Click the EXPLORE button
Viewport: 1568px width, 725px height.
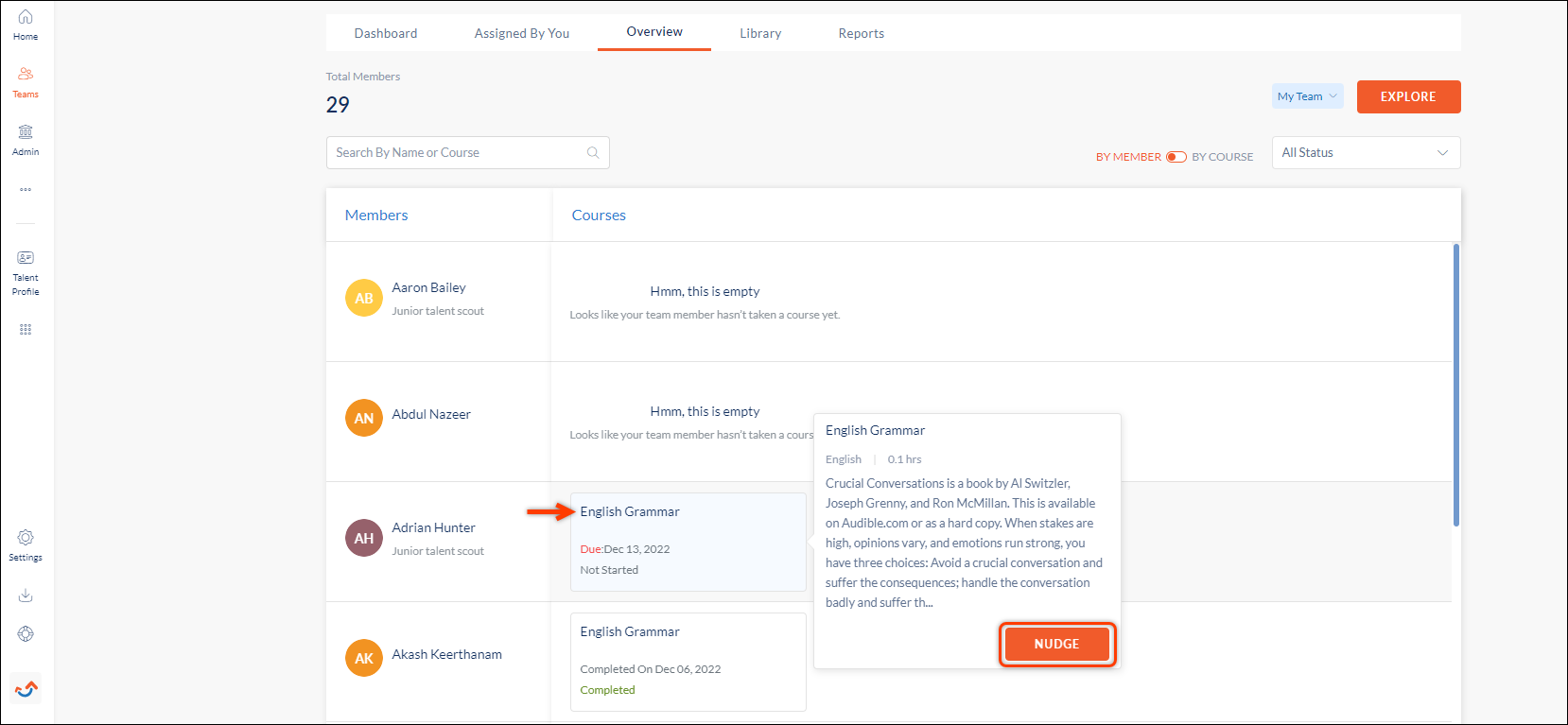(1408, 96)
